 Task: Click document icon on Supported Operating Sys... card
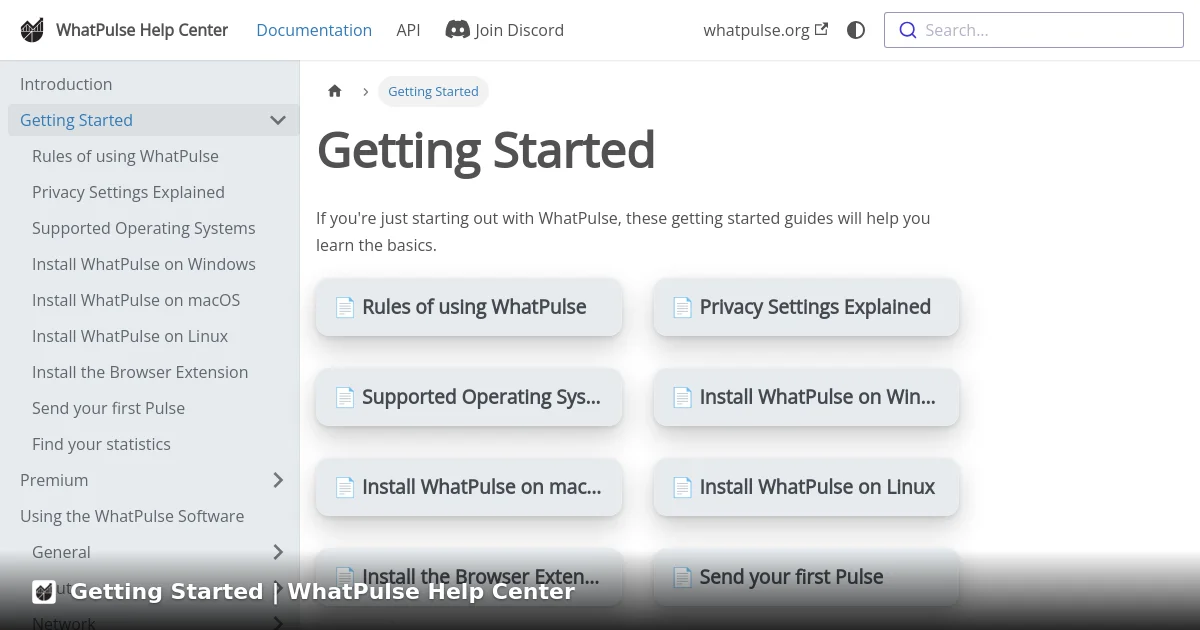coord(345,397)
